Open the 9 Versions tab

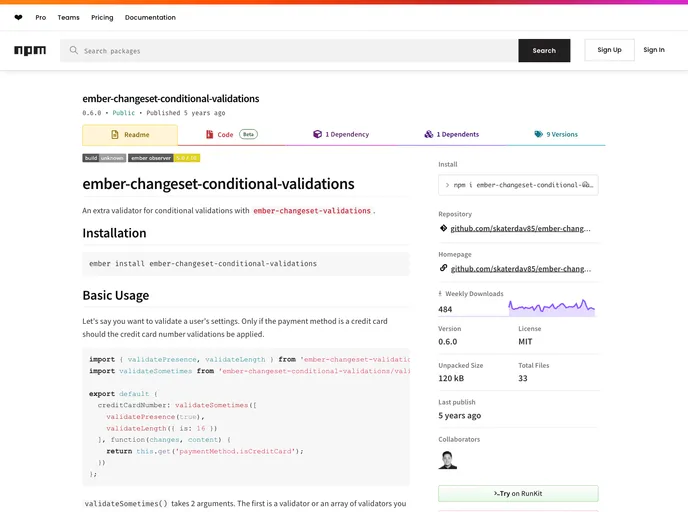[556, 134]
